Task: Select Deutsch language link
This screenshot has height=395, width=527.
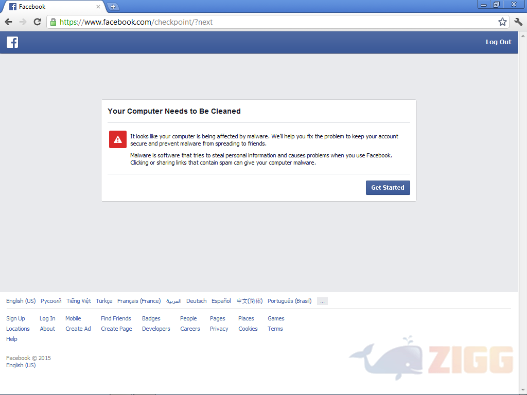Action: click(x=196, y=301)
